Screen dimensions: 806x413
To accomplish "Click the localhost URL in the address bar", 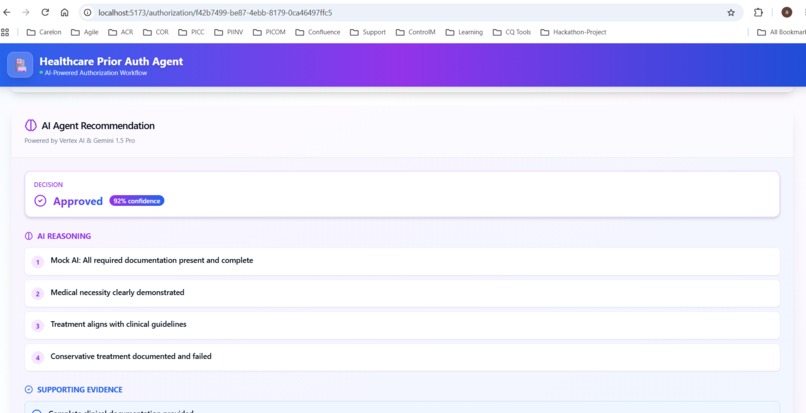I will click(215, 12).
